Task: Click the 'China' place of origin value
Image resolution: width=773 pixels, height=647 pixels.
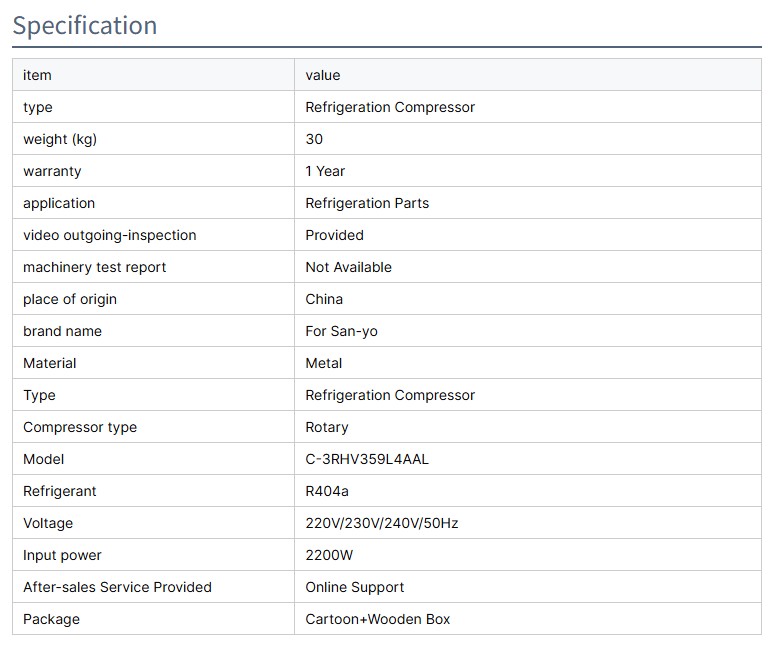Action: 324,299
